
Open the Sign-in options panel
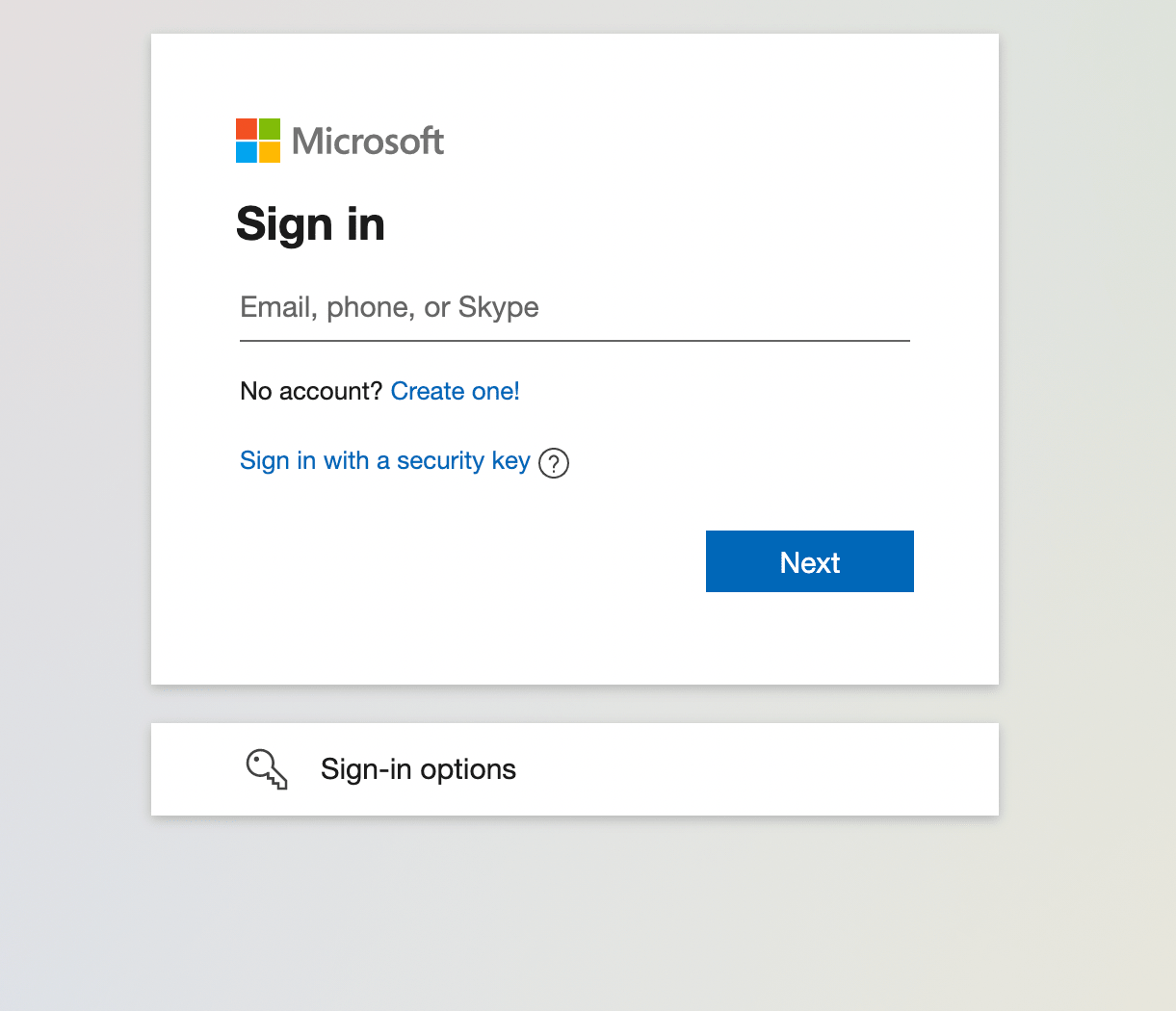point(574,769)
